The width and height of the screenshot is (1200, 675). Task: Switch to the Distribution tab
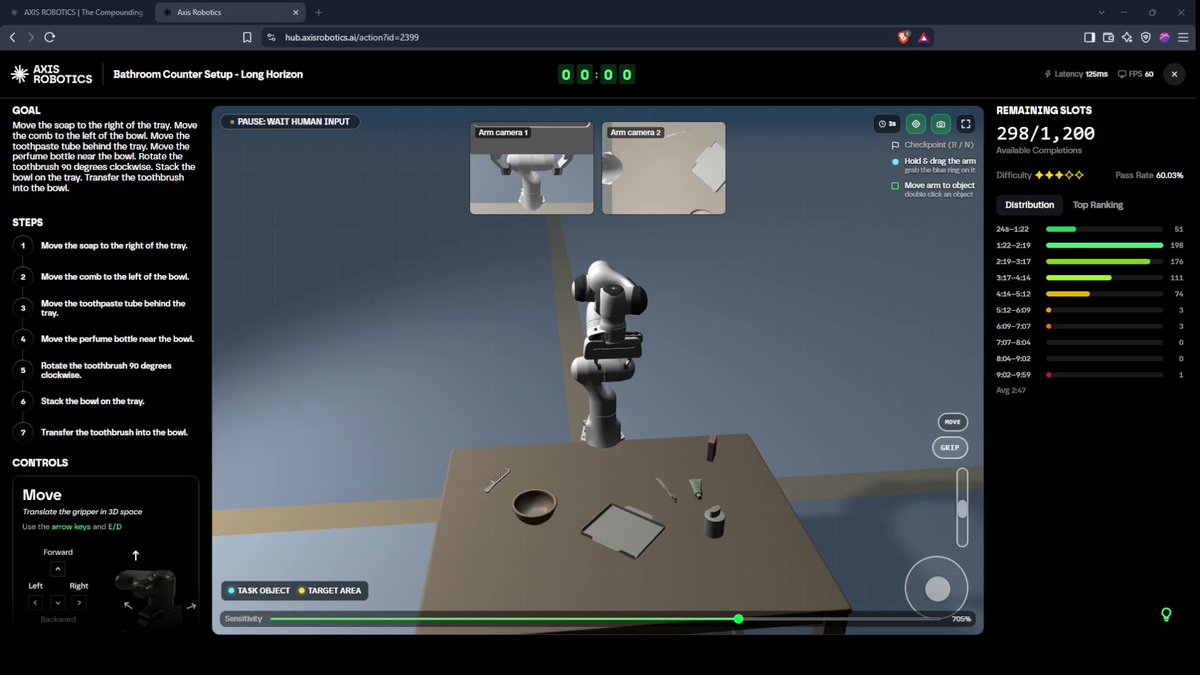[x=1029, y=205]
